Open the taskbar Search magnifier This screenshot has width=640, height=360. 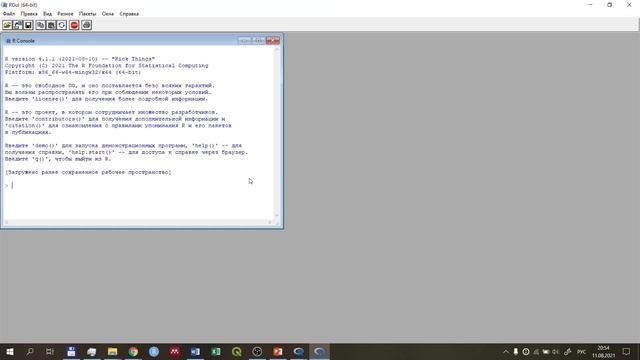coord(30,351)
